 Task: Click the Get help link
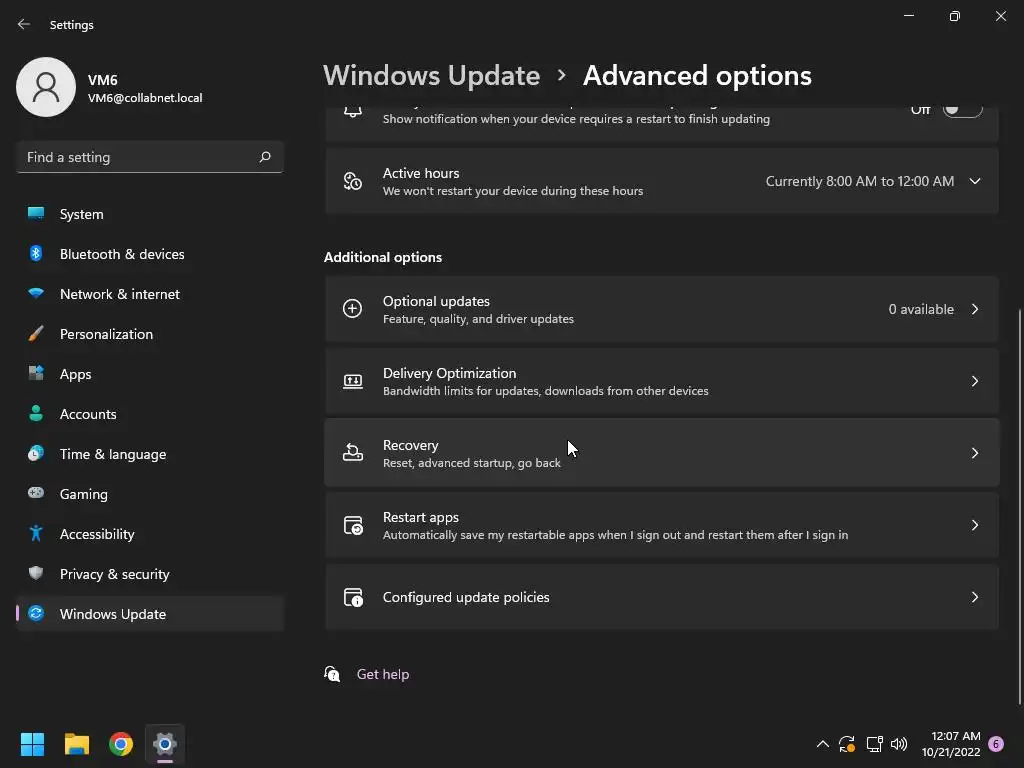coord(383,674)
